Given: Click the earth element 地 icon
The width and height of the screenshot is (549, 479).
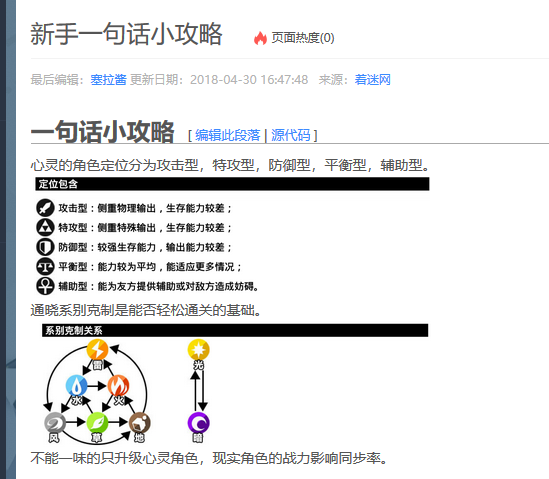Looking at the screenshot, I should click(140, 423).
